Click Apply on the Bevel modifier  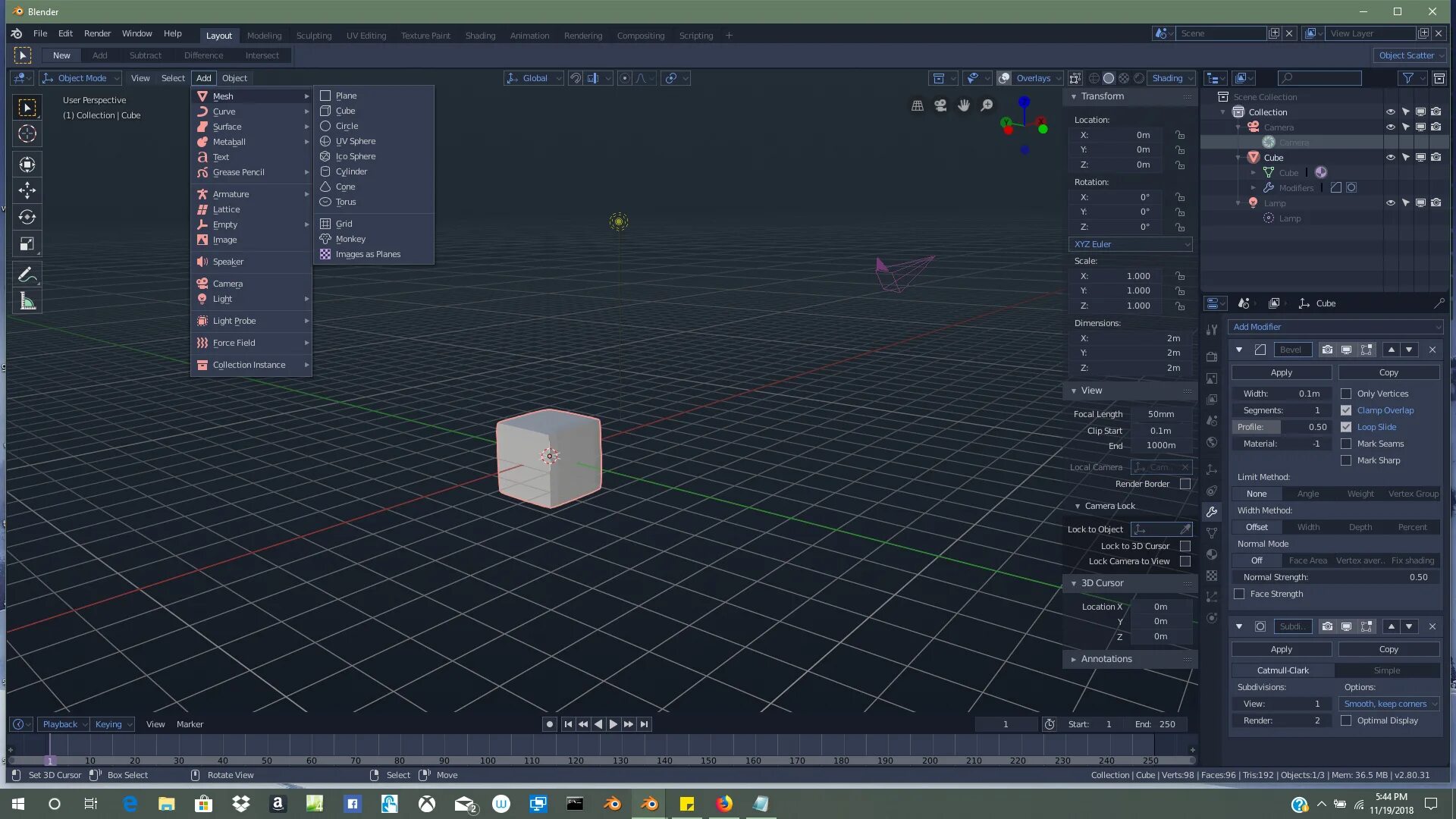pos(1281,372)
